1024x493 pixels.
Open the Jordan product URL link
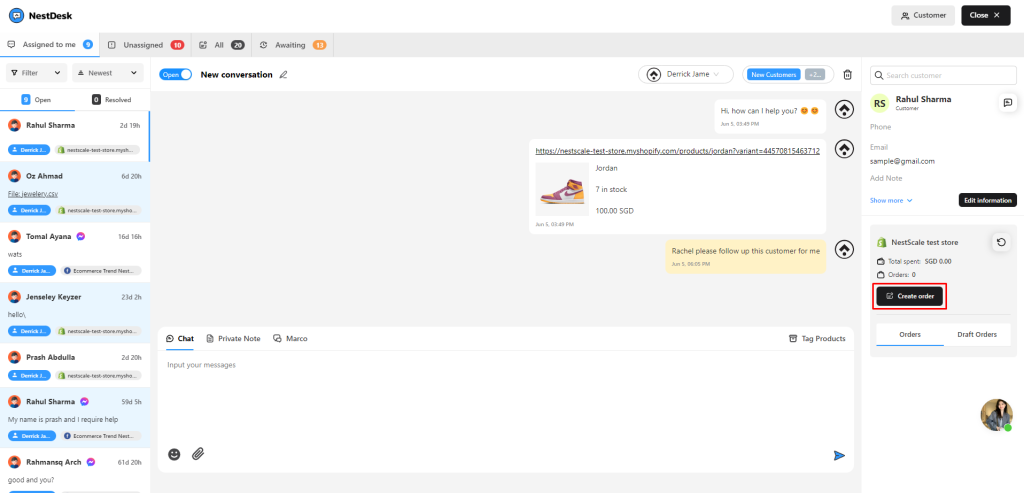[677, 151]
